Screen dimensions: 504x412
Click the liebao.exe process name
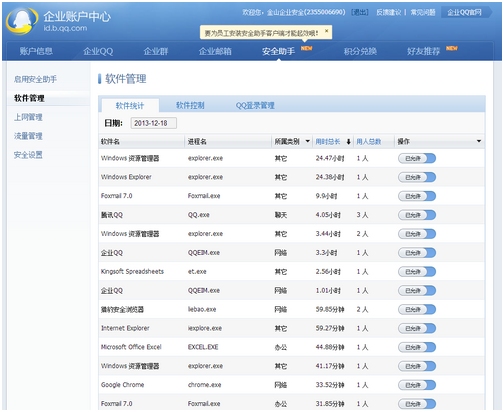(202, 309)
